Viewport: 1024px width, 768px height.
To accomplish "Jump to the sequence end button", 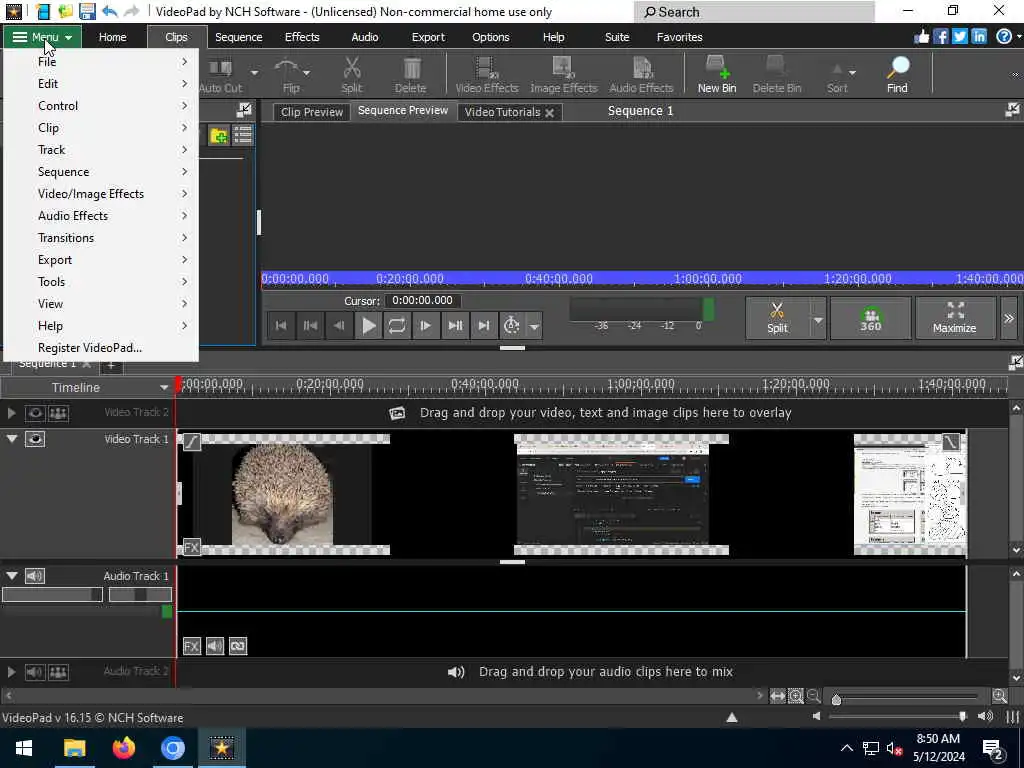I will 484,325.
